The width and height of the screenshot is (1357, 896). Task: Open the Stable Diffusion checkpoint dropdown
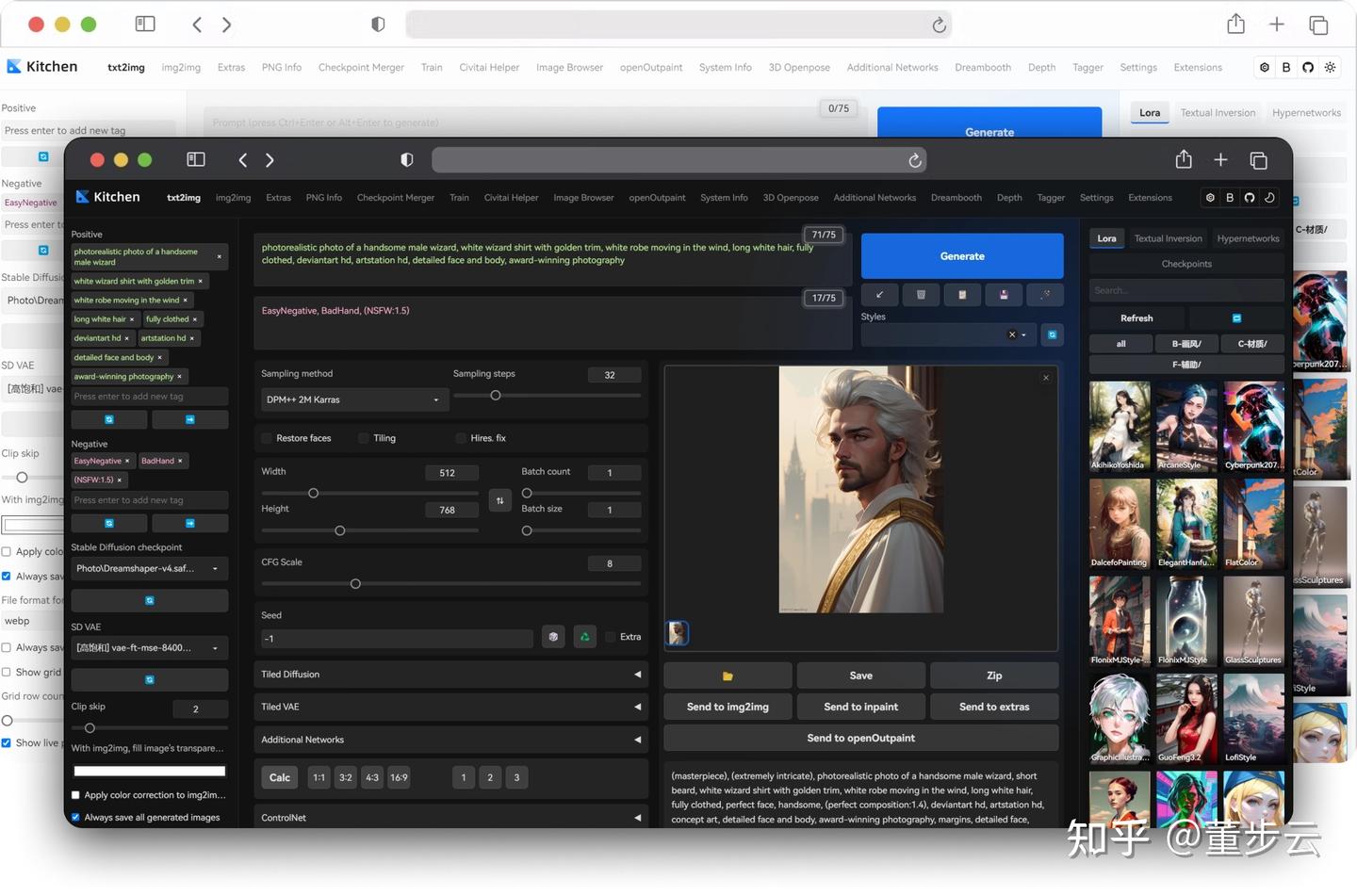(x=149, y=568)
